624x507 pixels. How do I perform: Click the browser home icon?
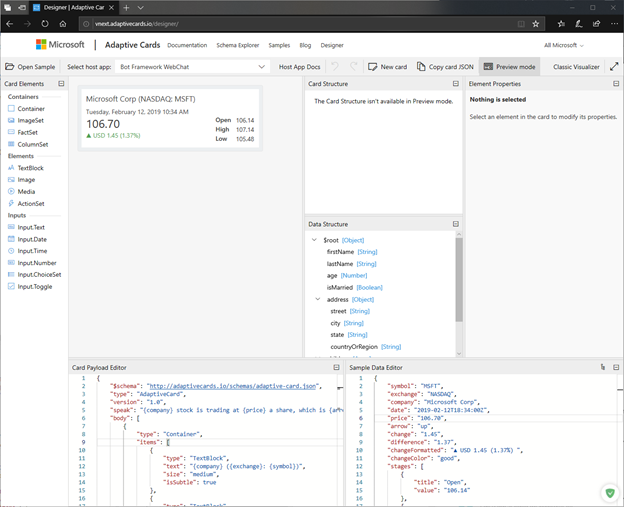[63, 24]
